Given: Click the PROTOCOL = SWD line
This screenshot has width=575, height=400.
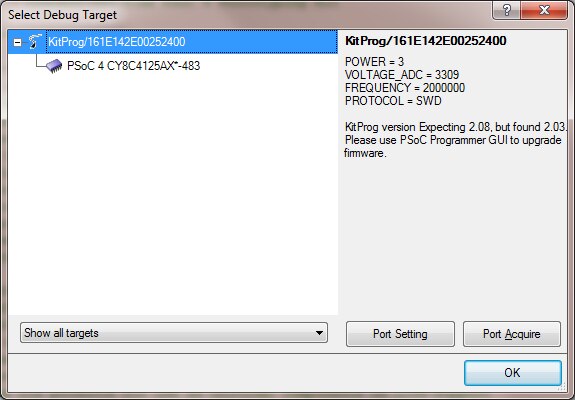Looking at the screenshot, I should tap(393, 101).
